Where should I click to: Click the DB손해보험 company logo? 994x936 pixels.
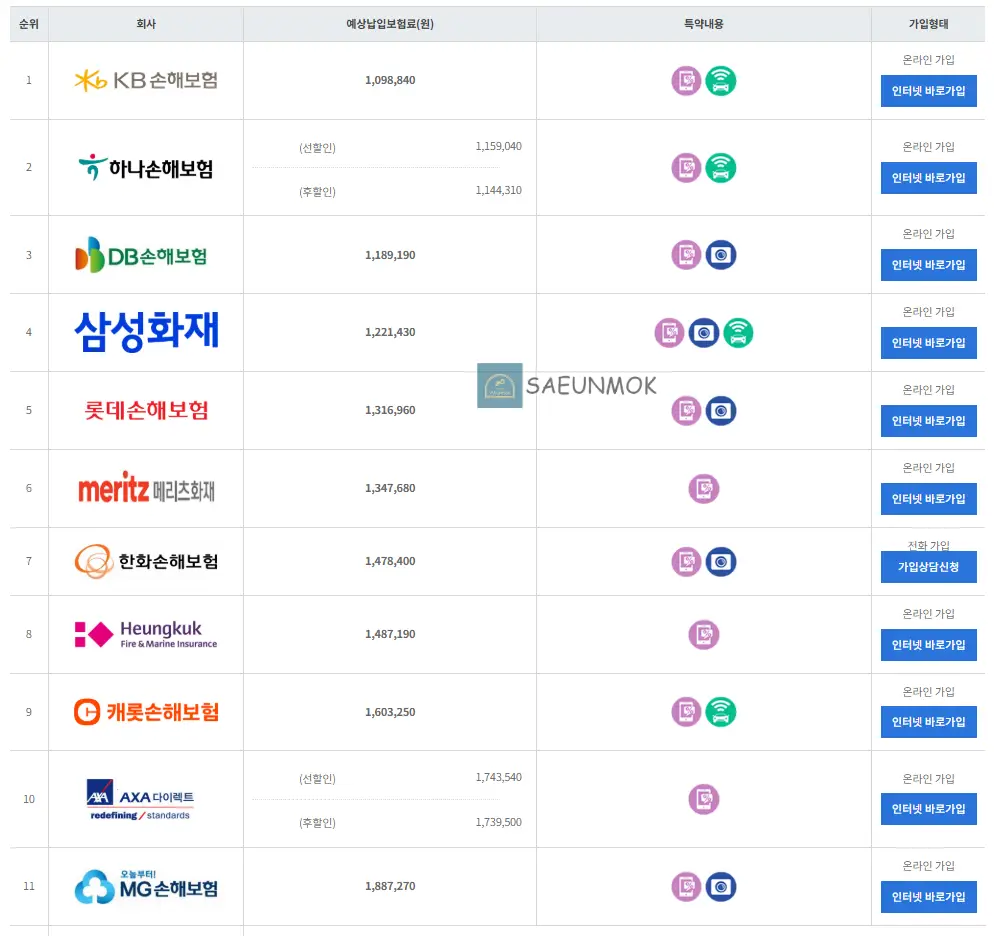(141, 255)
